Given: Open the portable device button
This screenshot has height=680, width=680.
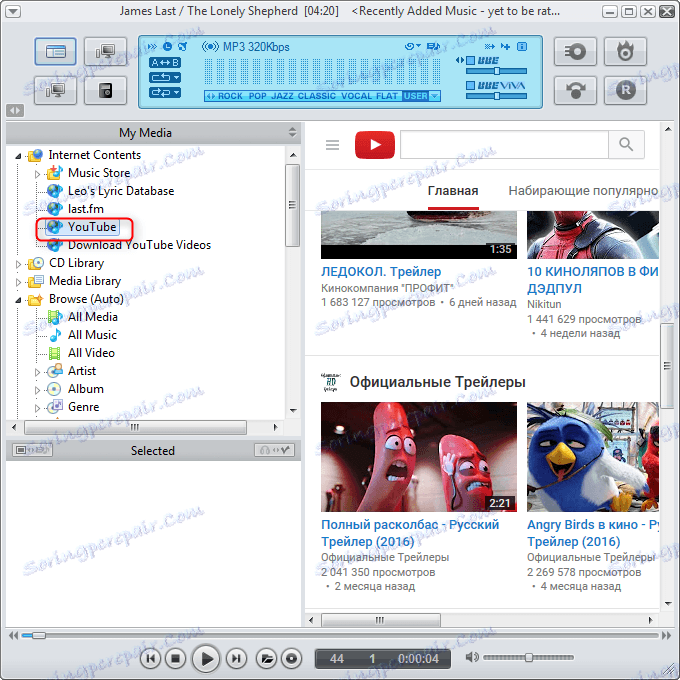Looking at the screenshot, I should [x=105, y=90].
